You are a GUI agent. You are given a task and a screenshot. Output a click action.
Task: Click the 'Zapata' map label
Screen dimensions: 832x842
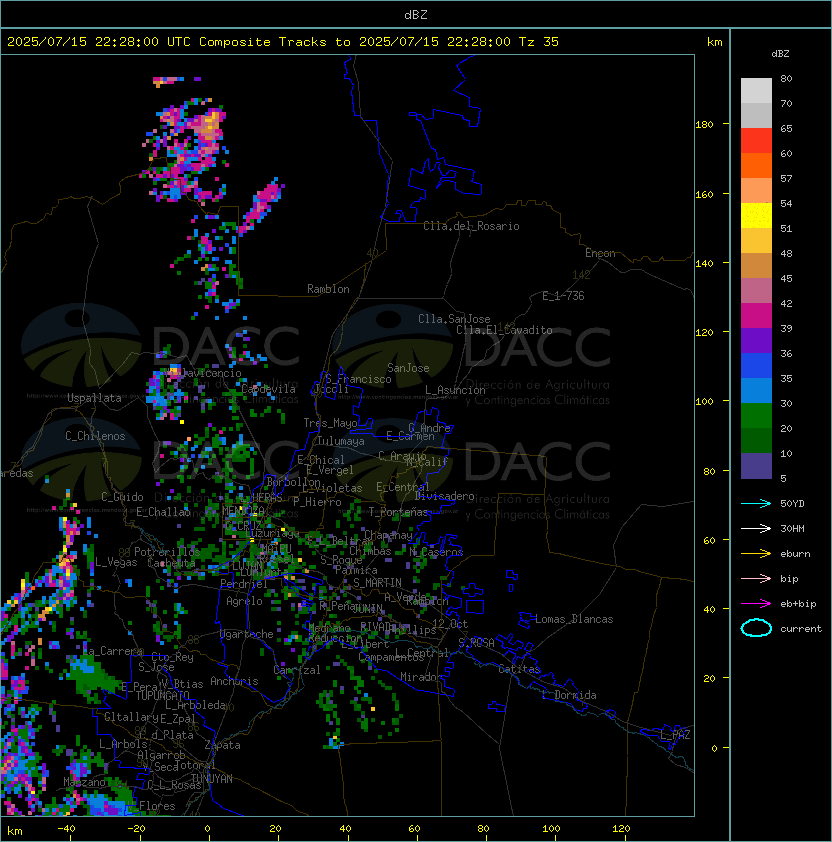(x=222, y=745)
